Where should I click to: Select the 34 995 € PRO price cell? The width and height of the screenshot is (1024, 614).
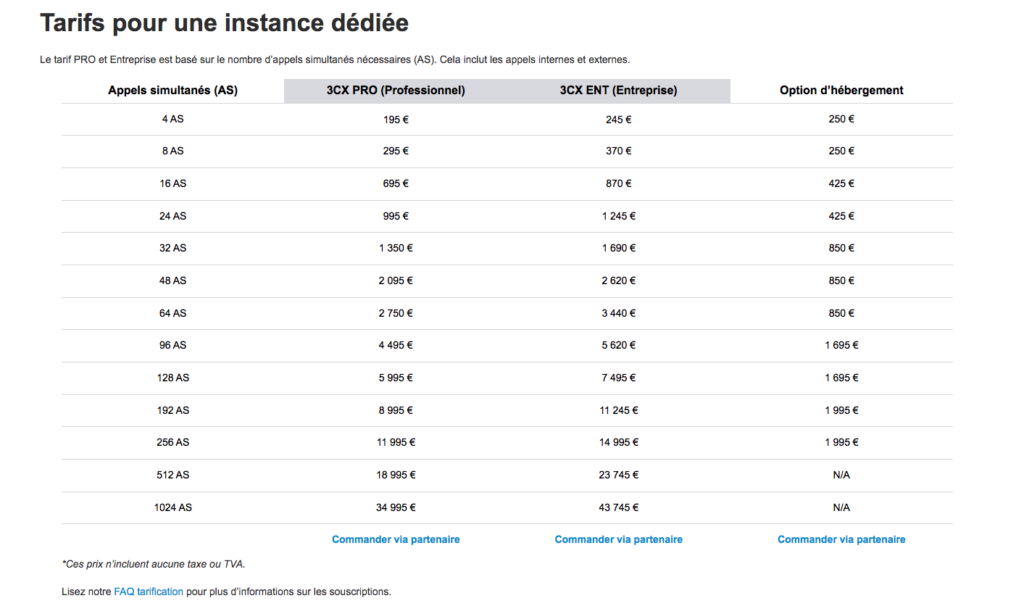[395, 508]
